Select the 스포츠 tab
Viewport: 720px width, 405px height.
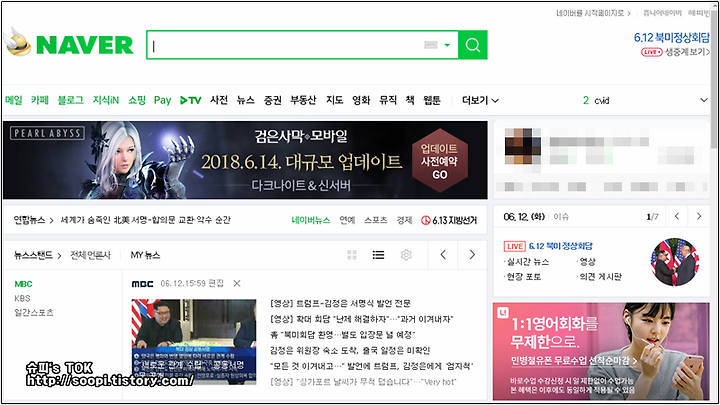pos(376,220)
